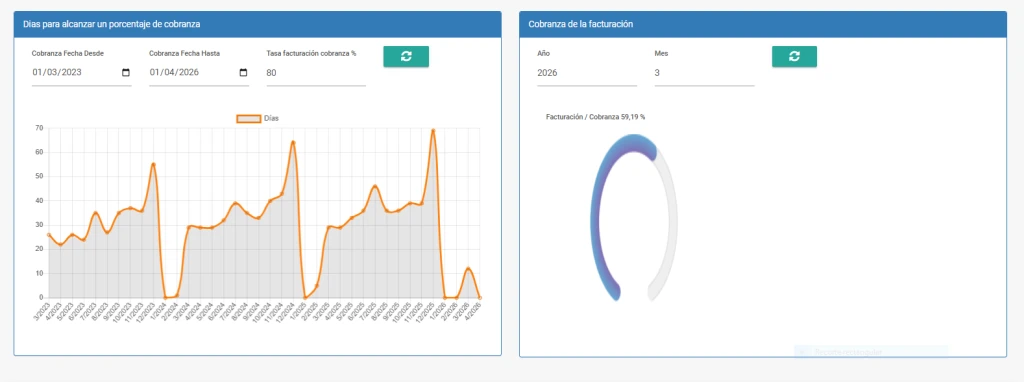
Task: Click the Cobranza Fecha Hasta date field
Action: coord(199,73)
